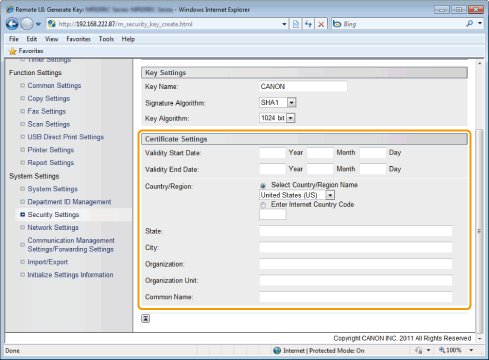Open the Favorites menu
Screen dimensions: 489x360
(x=78, y=39)
